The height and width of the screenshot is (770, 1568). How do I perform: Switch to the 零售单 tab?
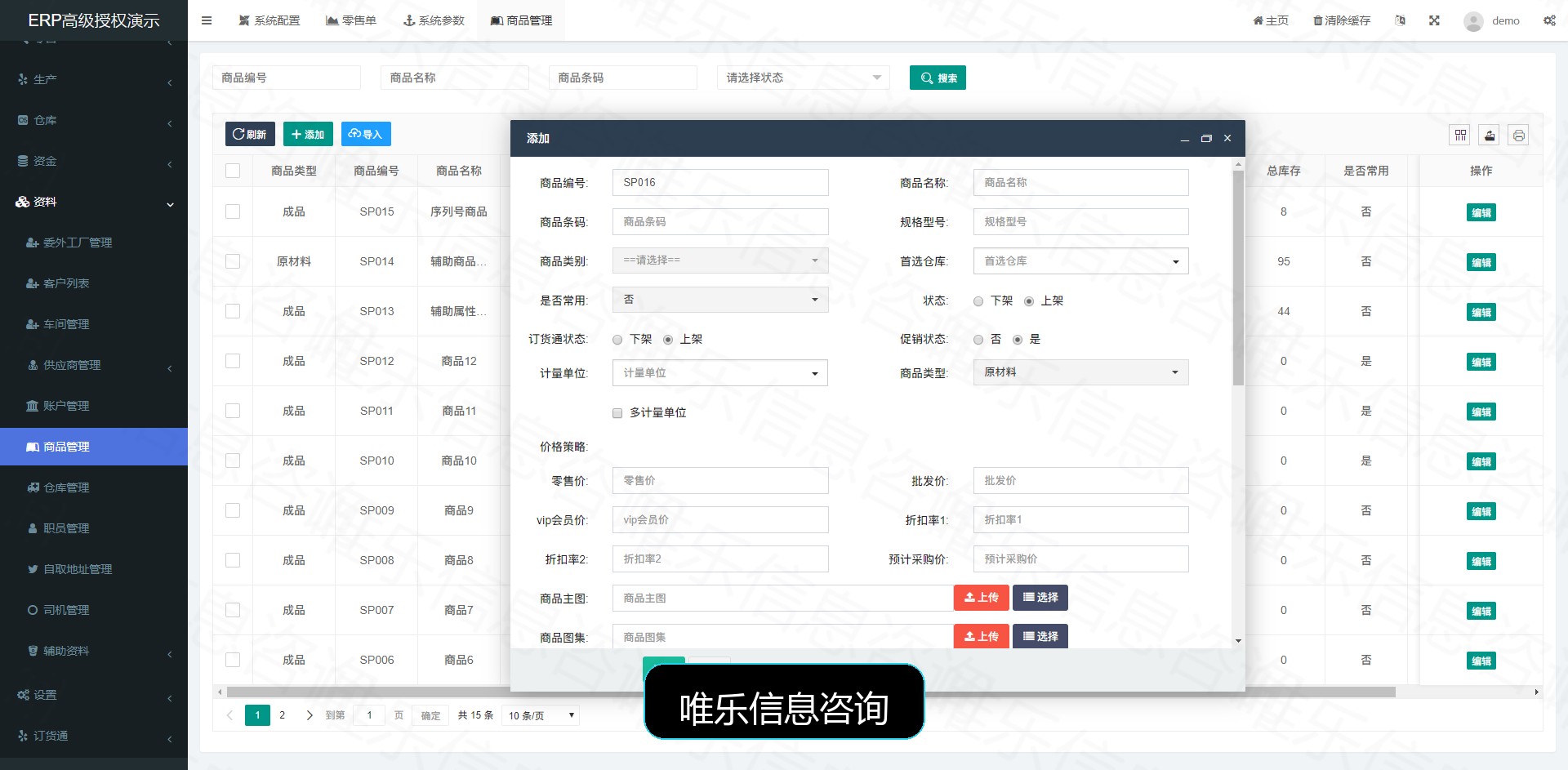[351, 20]
